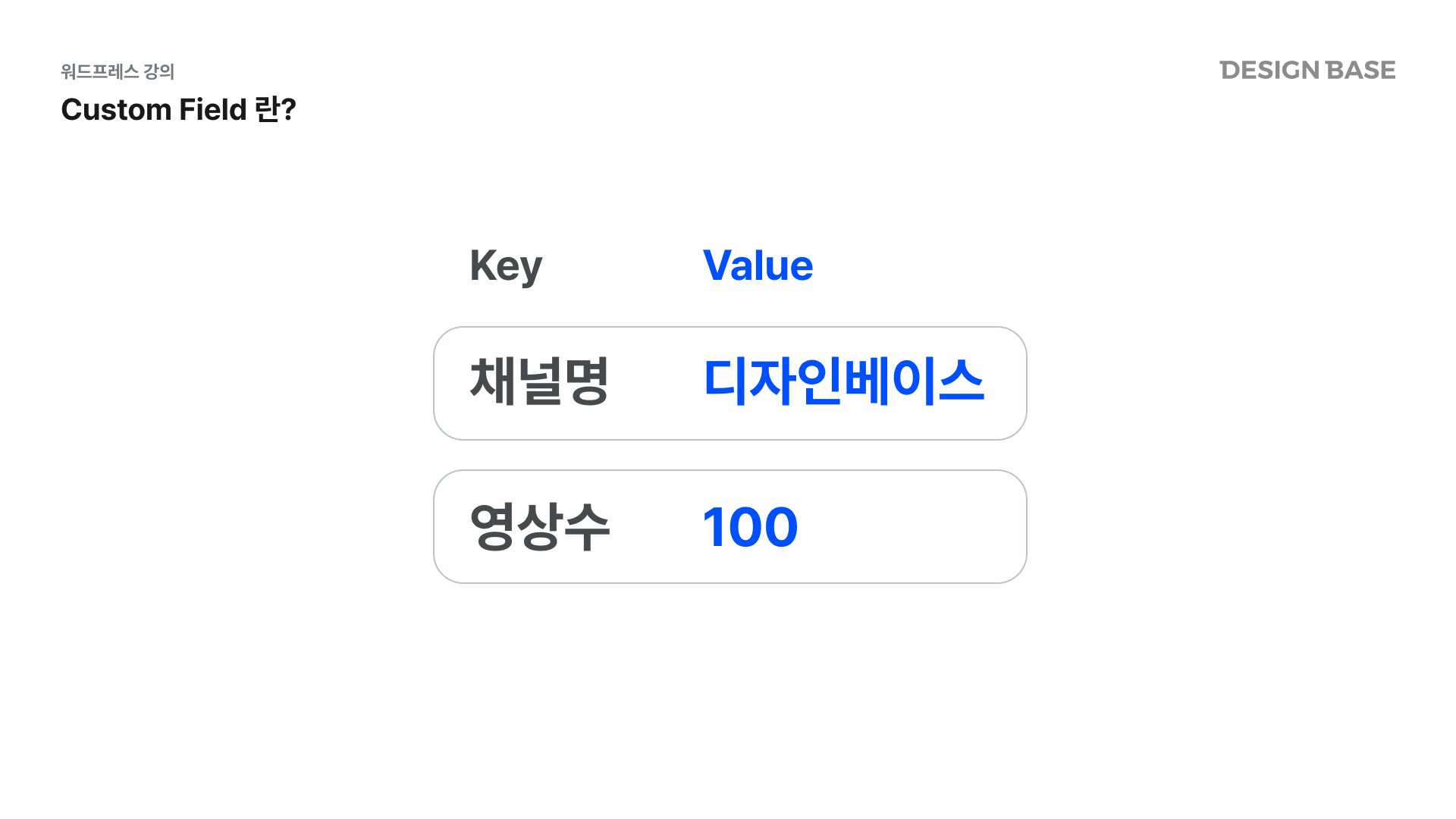The image size is (1456, 819).
Task: Select the 베이스 part of the blue value
Action: (913, 381)
